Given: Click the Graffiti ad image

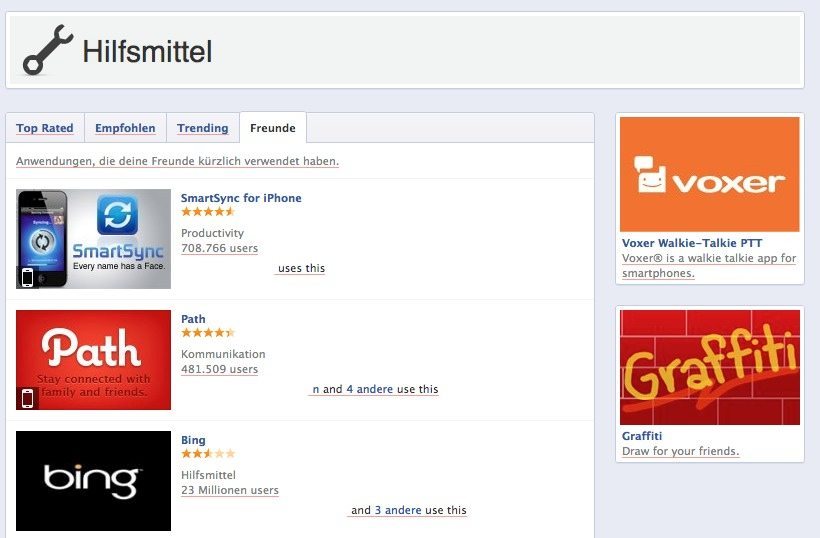Looking at the screenshot, I should pyautogui.click(x=710, y=367).
